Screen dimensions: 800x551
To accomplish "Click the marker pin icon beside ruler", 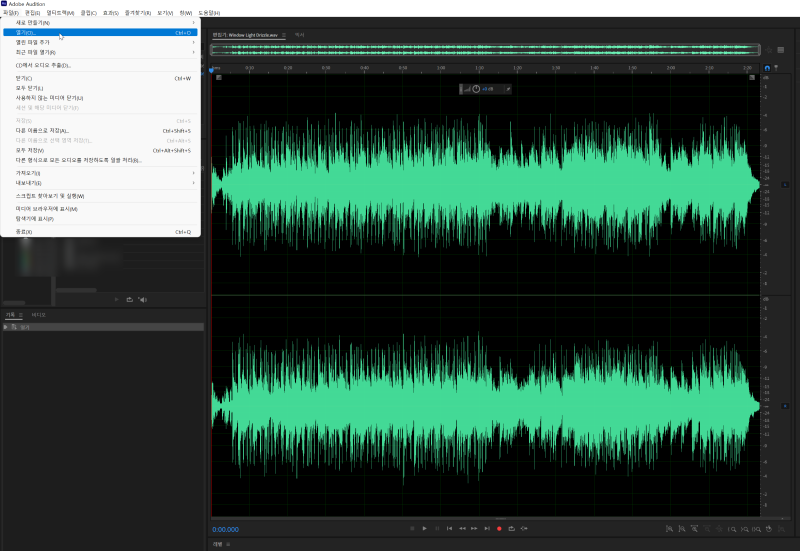I will (776, 68).
